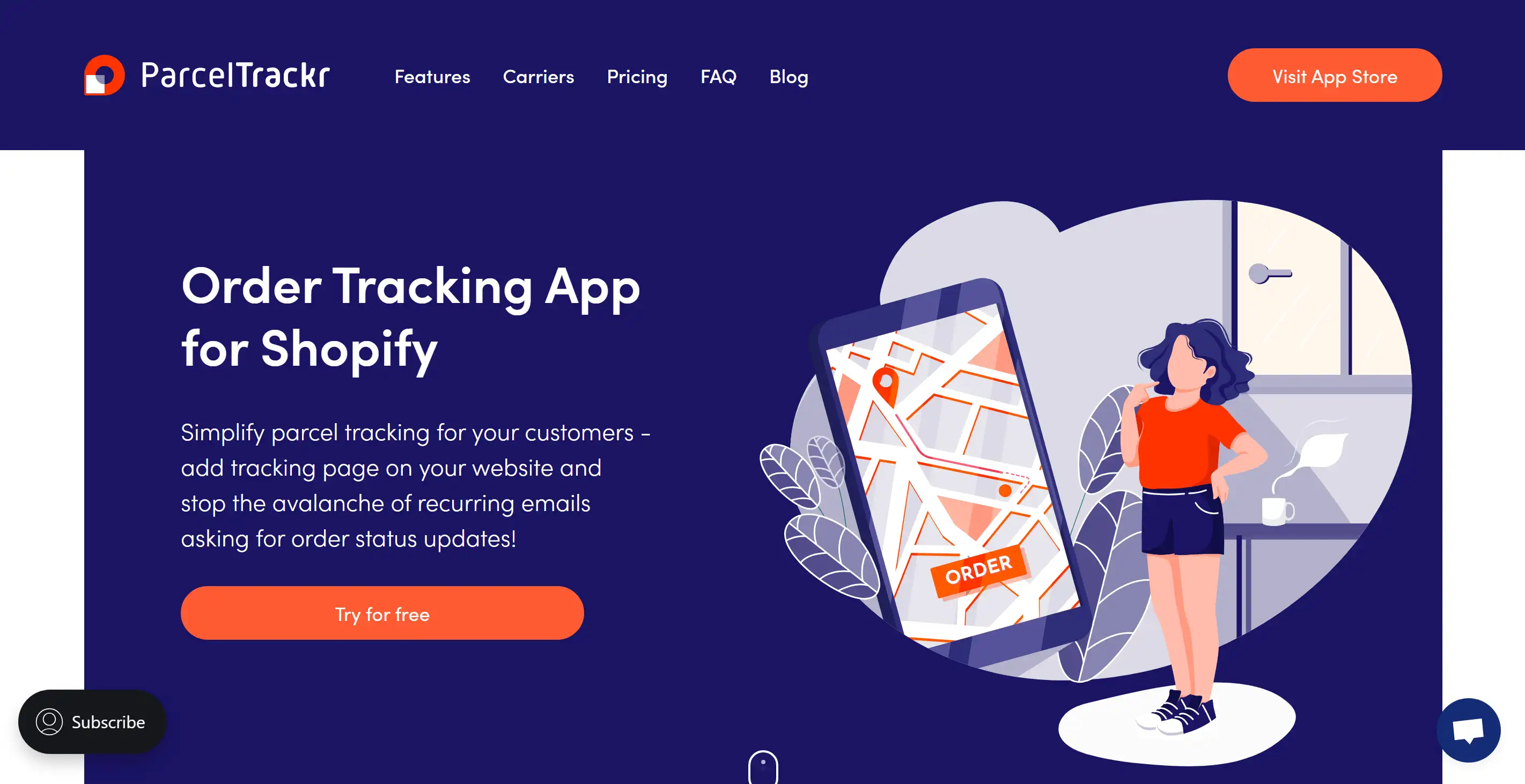Click the Try for free button
This screenshot has height=784, width=1525.
pos(382,613)
